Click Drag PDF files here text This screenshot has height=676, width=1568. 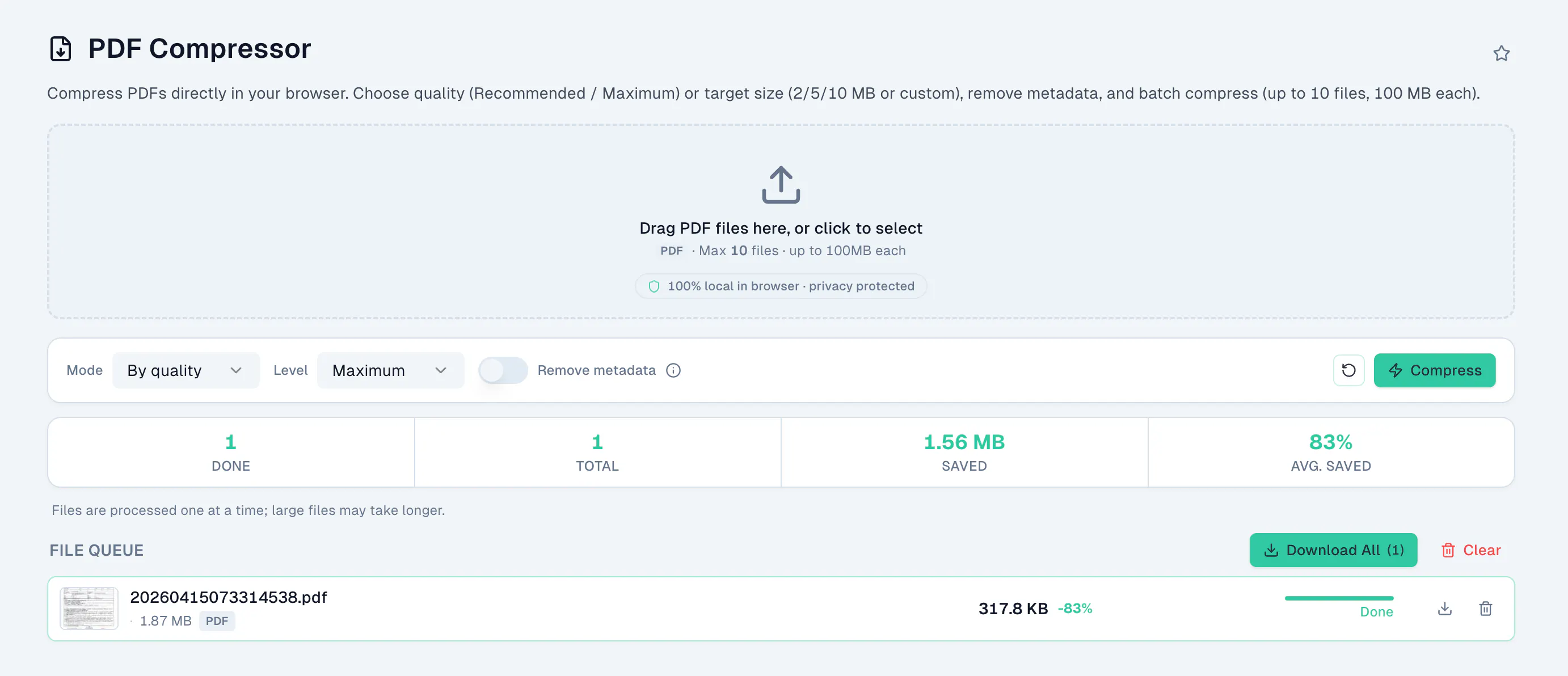click(x=781, y=228)
